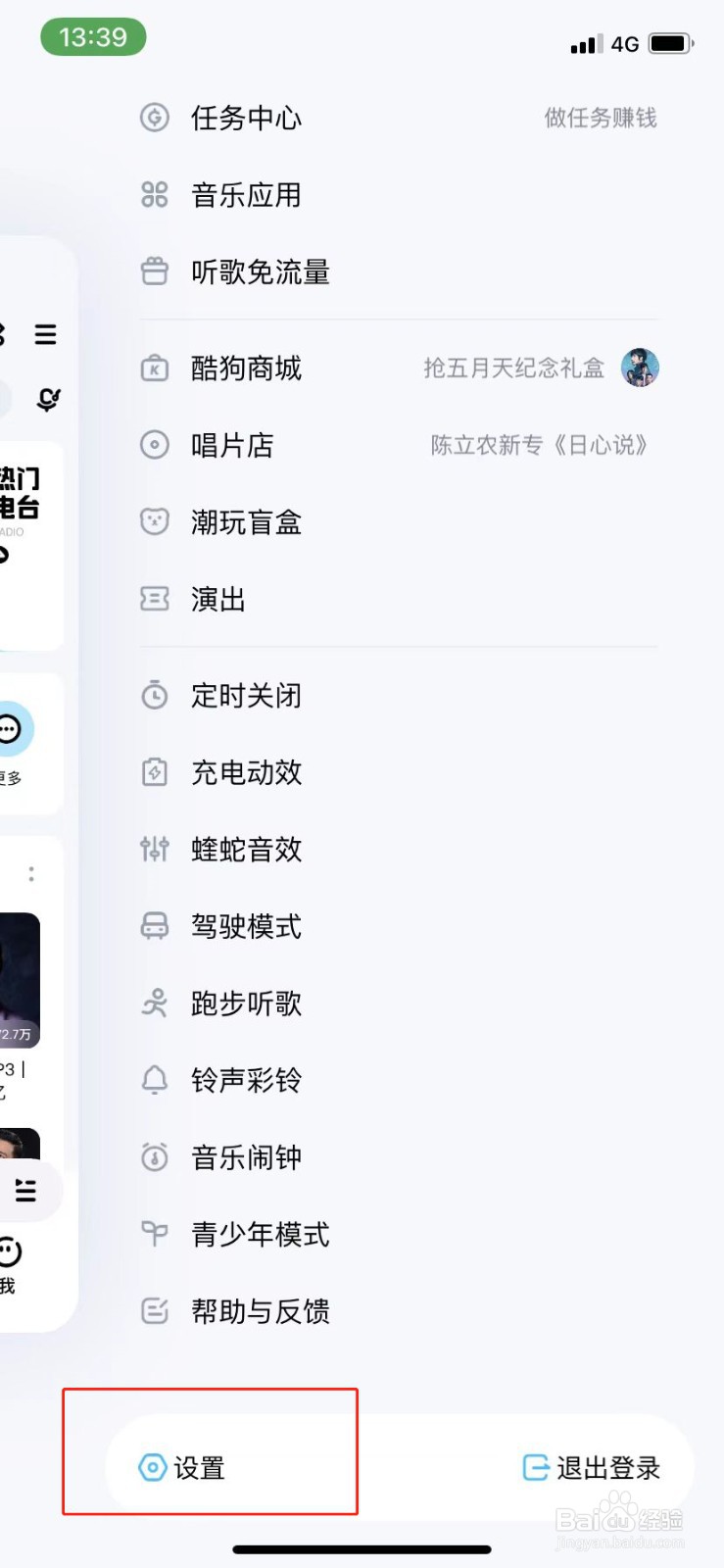Tap 退出登录 to log out

coord(592,1467)
